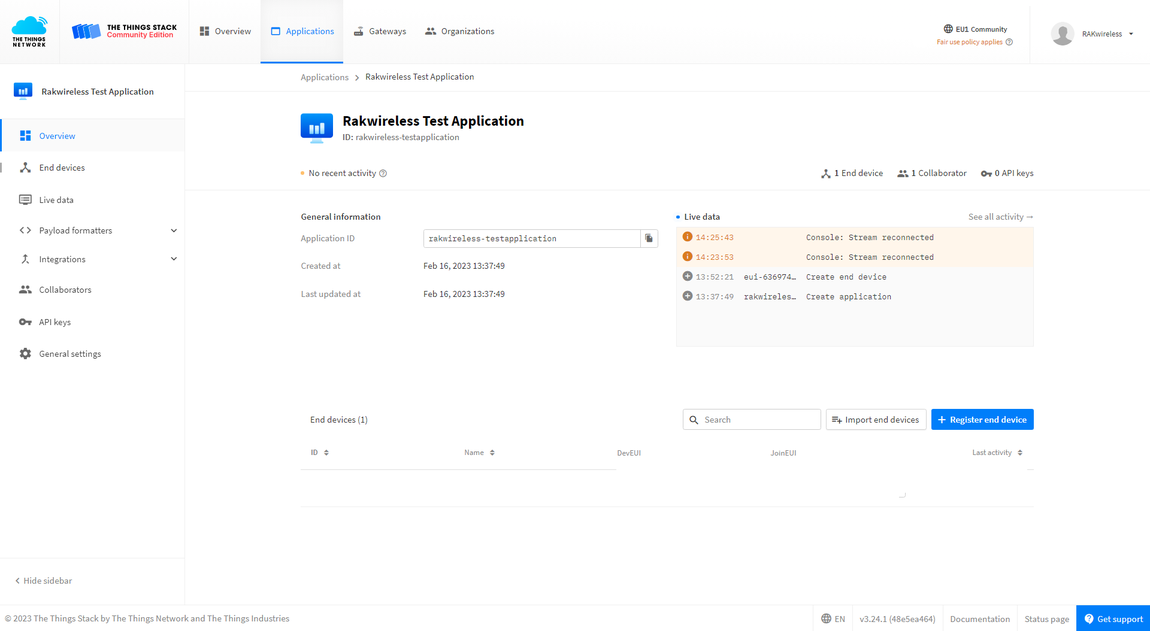This screenshot has width=1150, height=631.
Task: Open the Organizations tab
Action: 460,32
